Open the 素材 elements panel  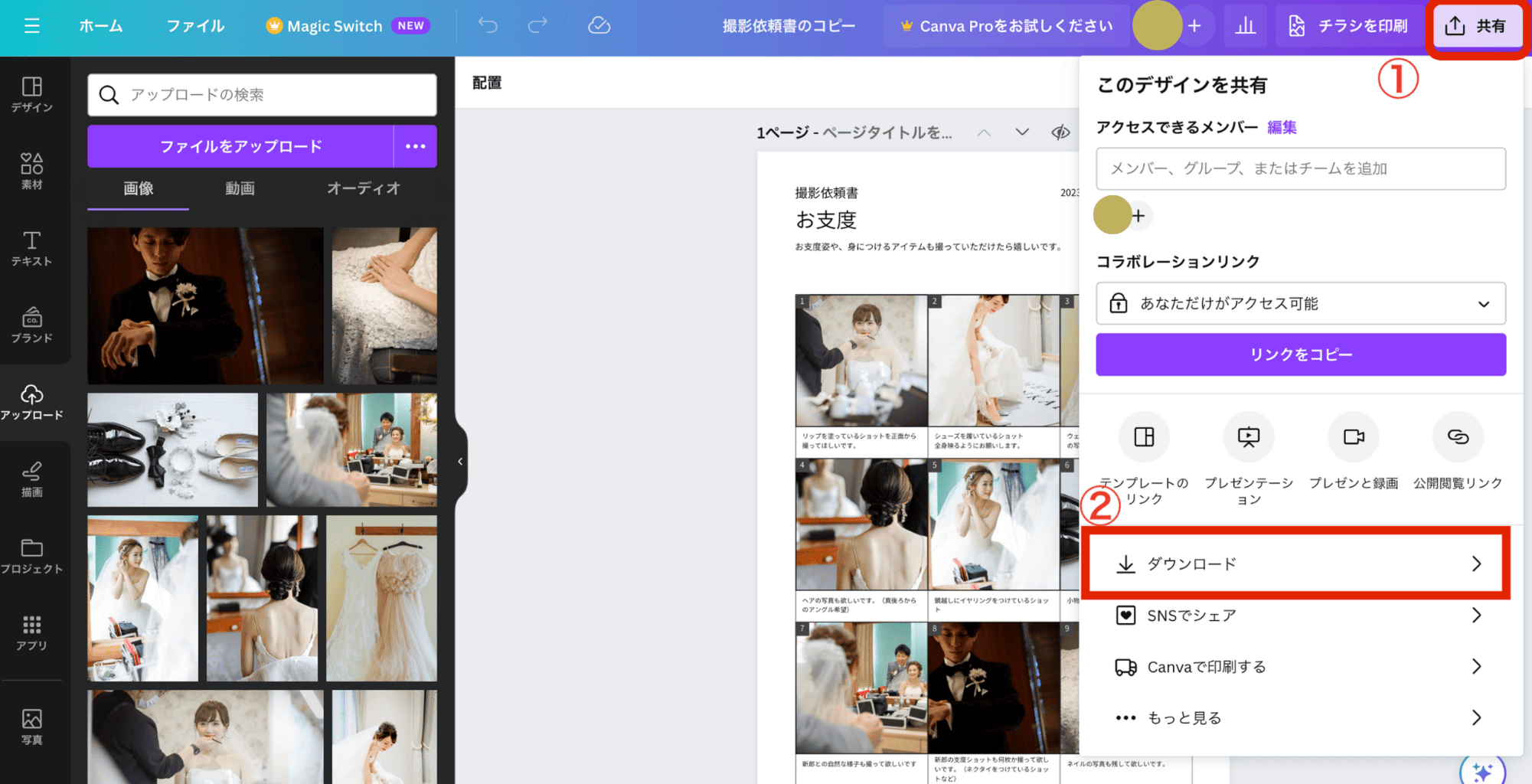31,170
